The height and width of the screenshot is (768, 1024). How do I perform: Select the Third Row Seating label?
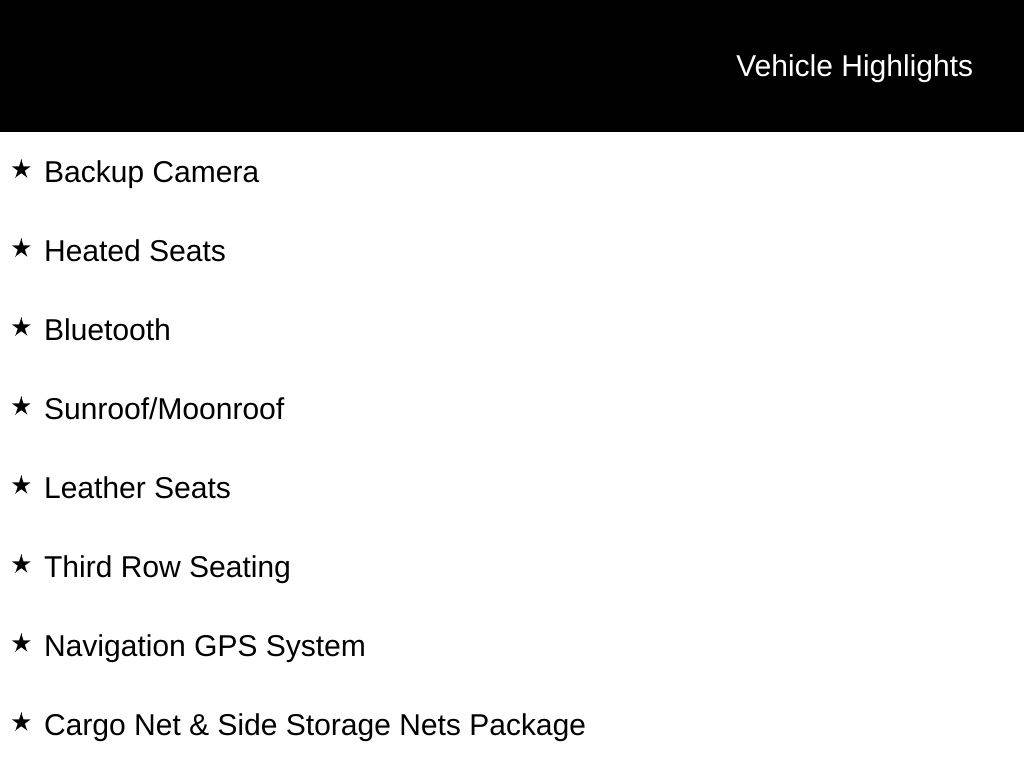click(x=167, y=568)
